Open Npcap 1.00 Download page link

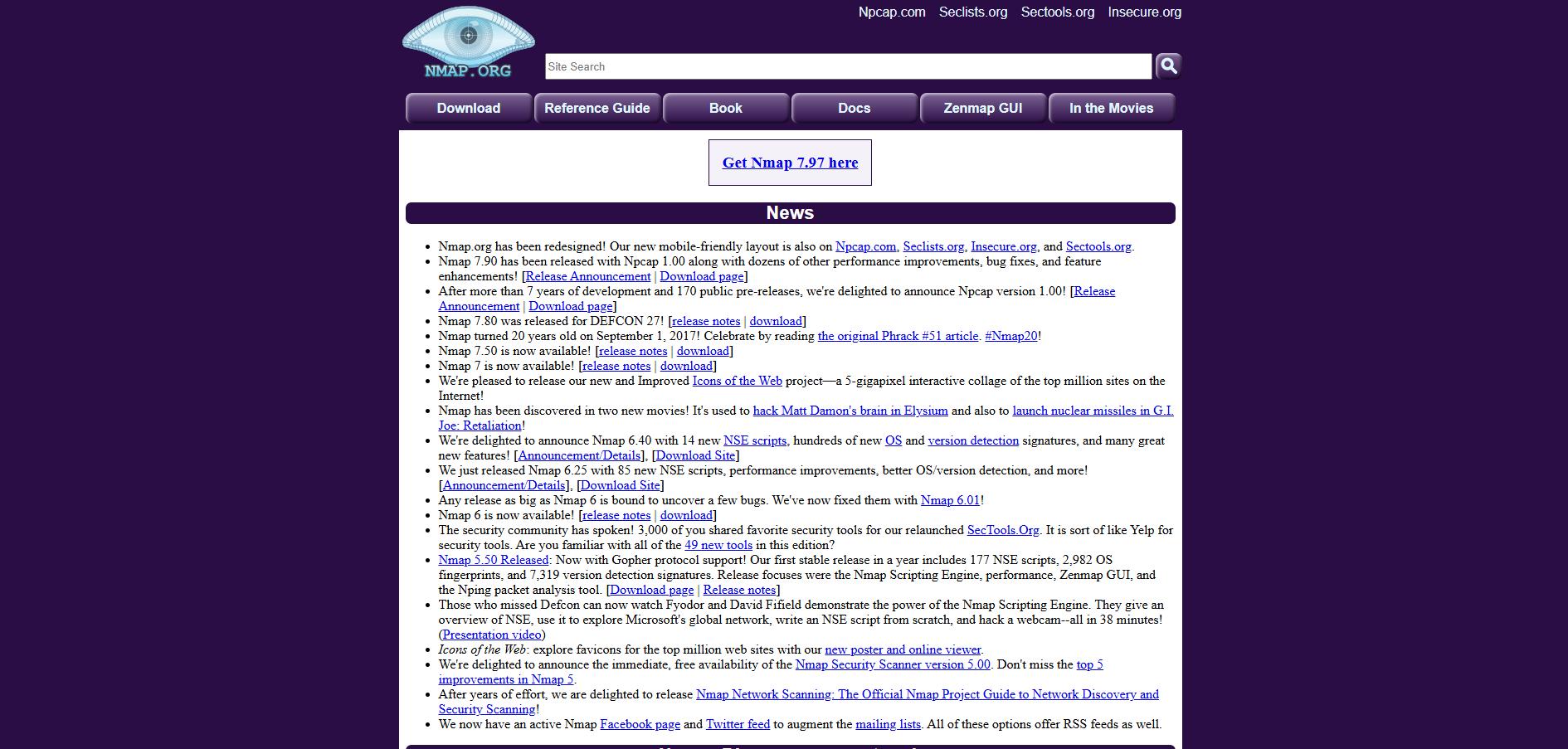[571, 306]
